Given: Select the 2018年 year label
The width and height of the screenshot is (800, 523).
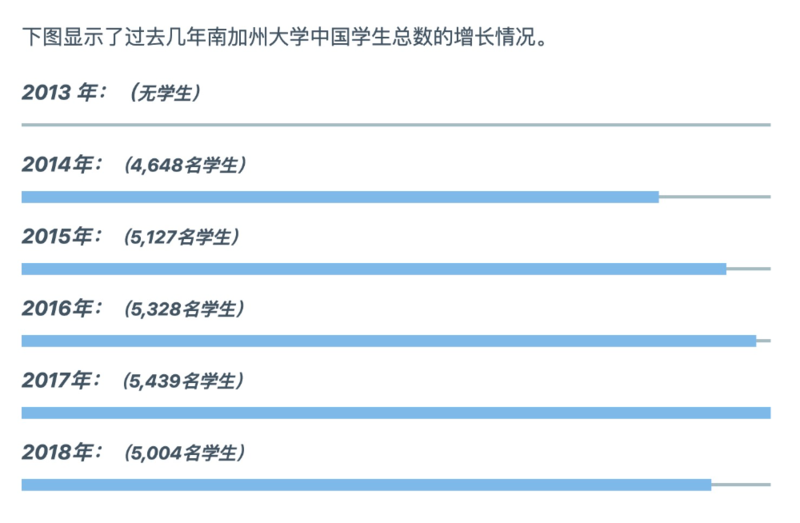Looking at the screenshot, I should pos(62,453).
